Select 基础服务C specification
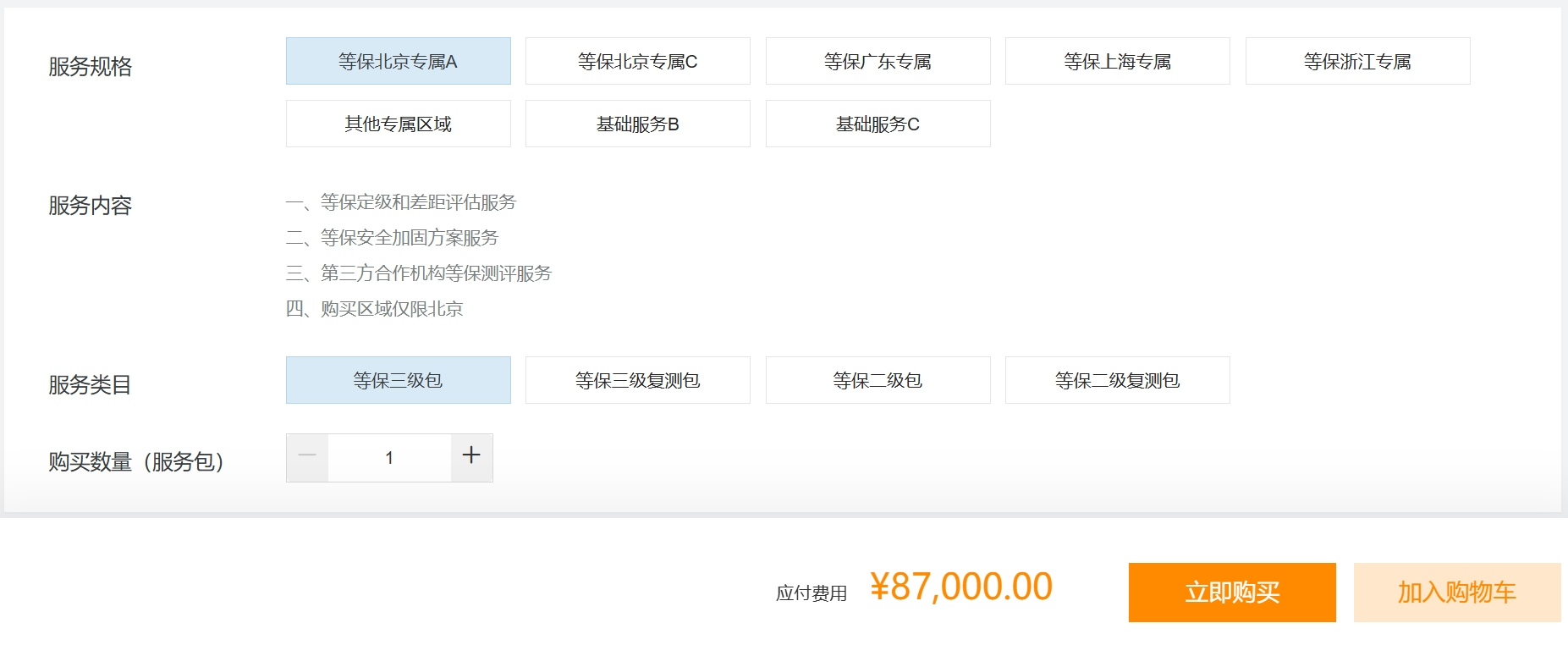 click(878, 124)
